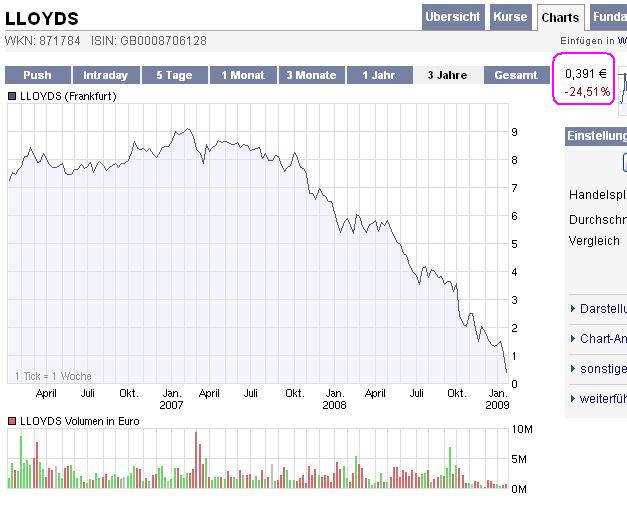Choose the 3 Monate time range
The height and width of the screenshot is (512, 627).
tap(312, 75)
